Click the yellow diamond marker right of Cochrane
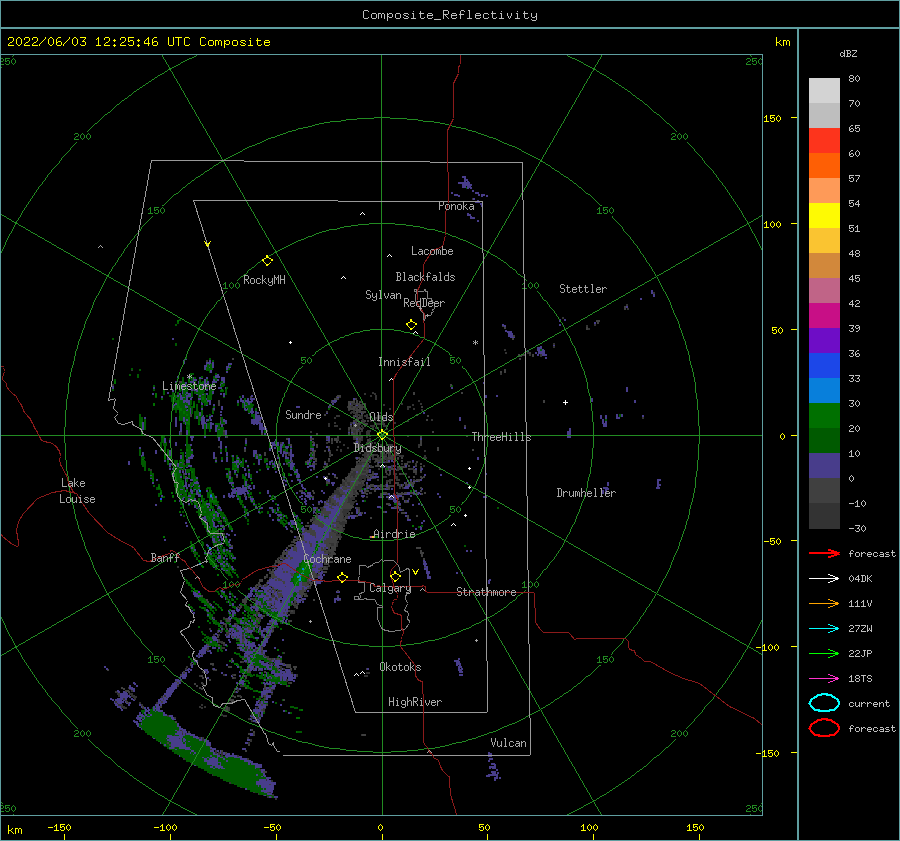 343,577
